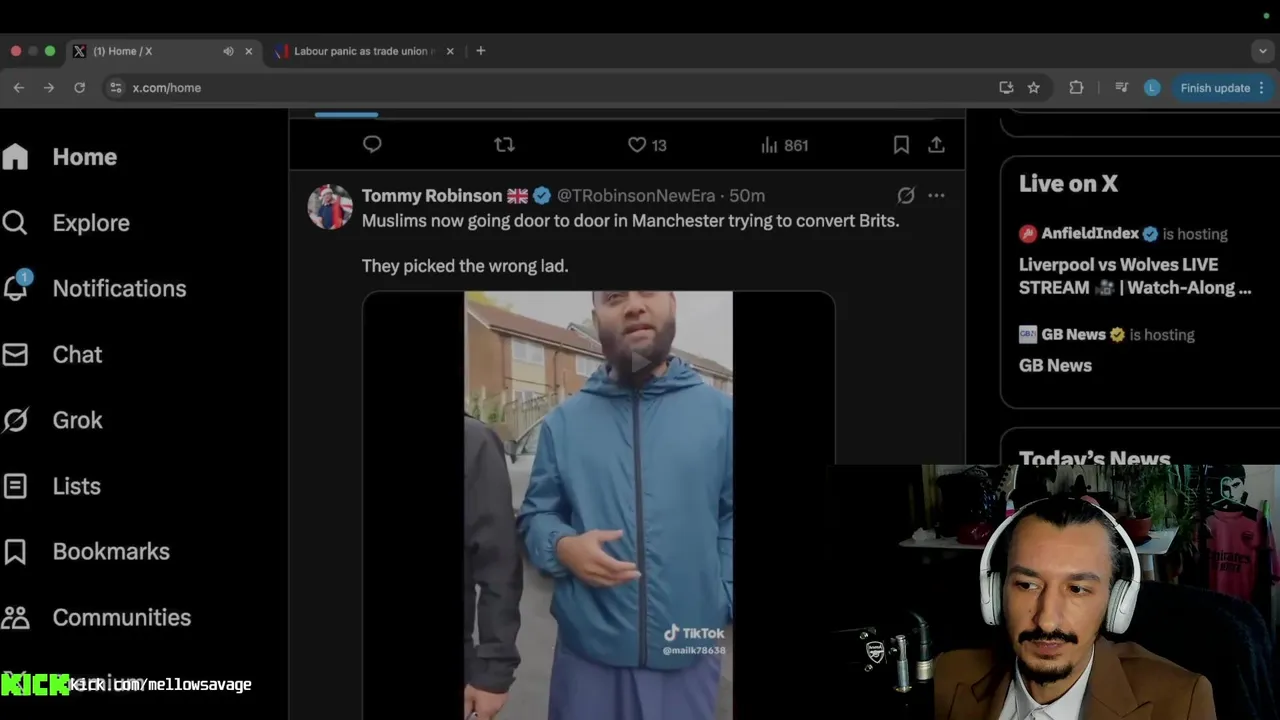Open the Liverpool vs Wolves LIVE STREAM

point(1135,276)
